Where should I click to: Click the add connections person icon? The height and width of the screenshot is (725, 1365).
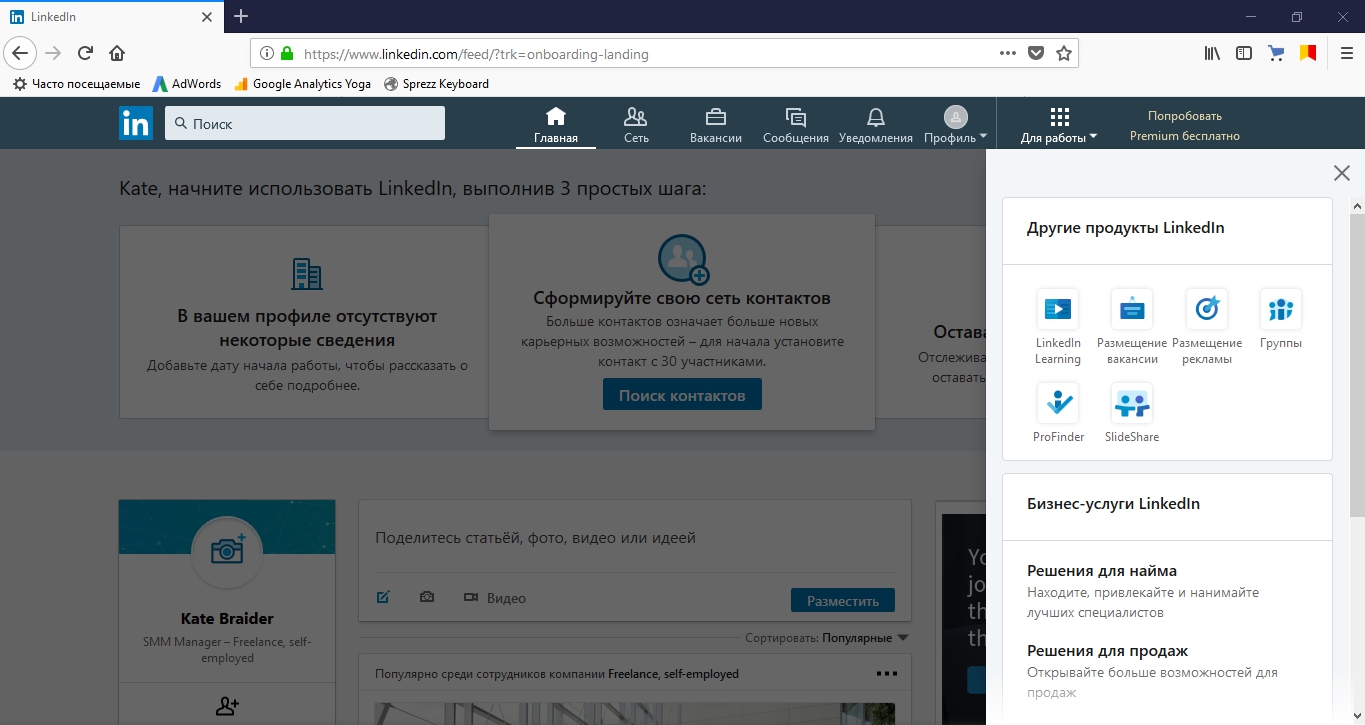[x=227, y=707]
